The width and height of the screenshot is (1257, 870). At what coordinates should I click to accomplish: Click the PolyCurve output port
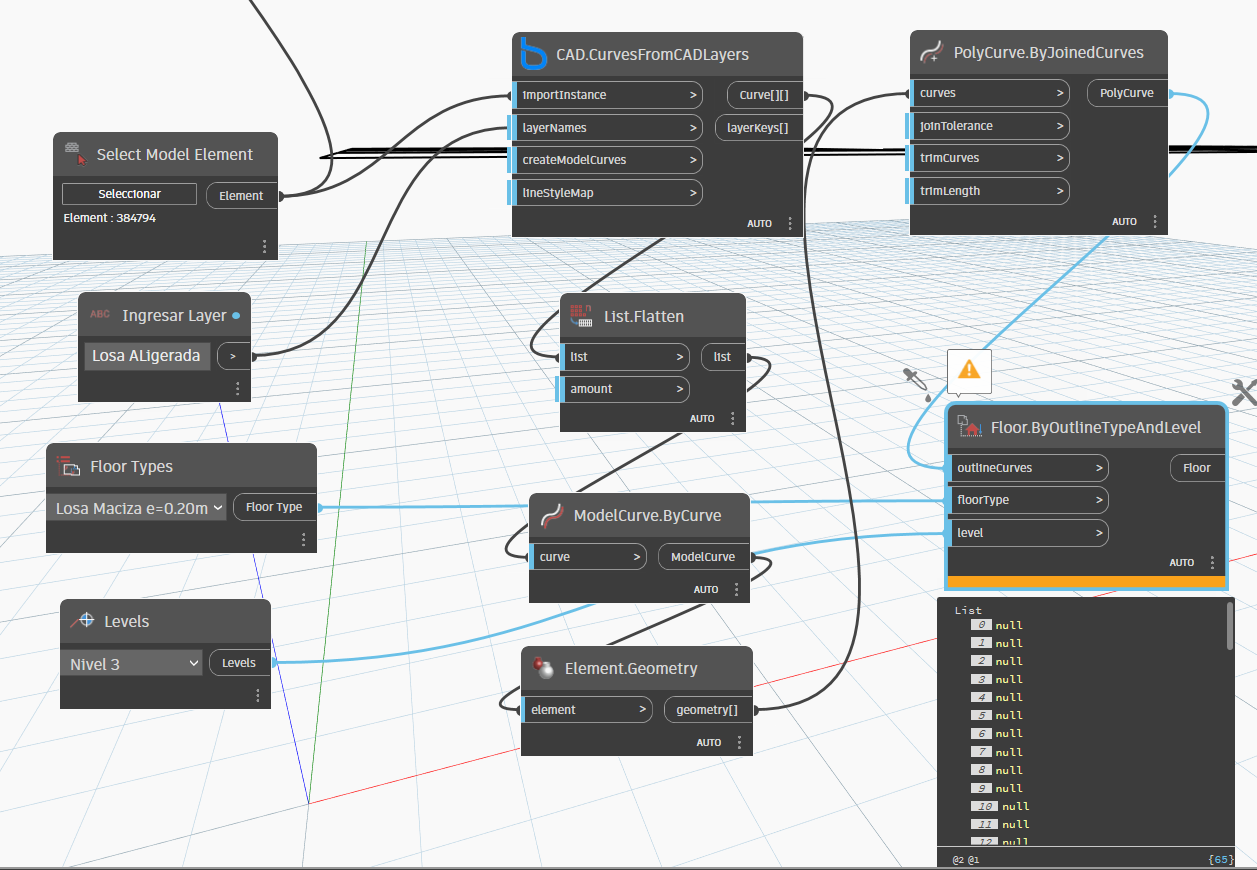(x=1127, y=92)
